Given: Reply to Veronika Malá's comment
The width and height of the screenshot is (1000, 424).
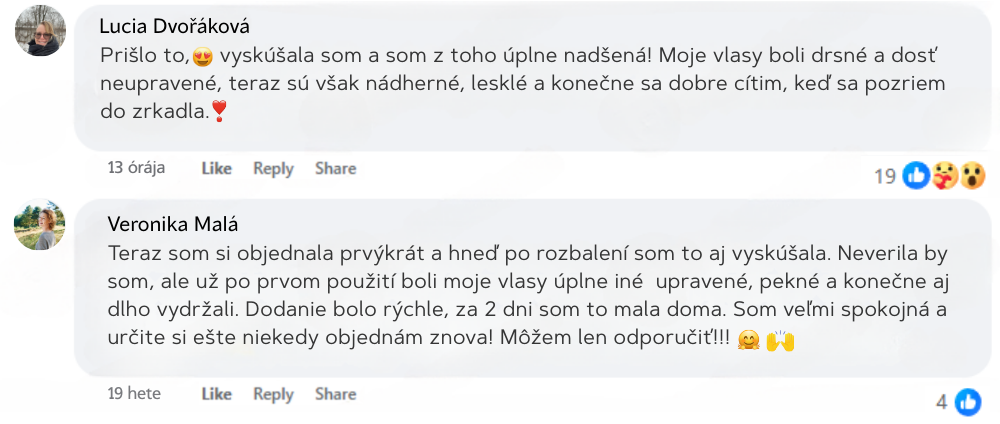Looking at the screenshot, I should (273, 394).
